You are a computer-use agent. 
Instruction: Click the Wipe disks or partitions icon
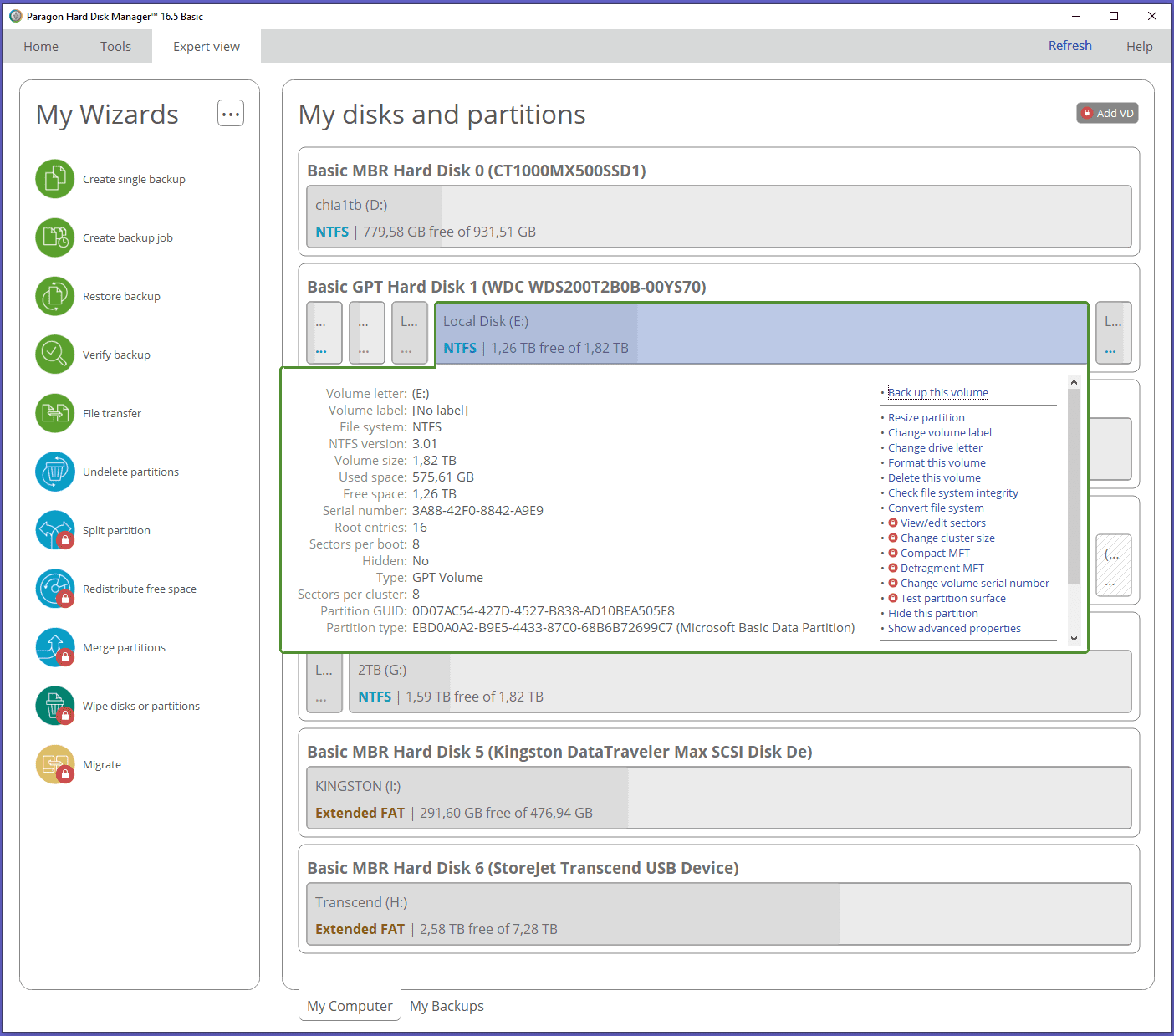click(55, 706)
